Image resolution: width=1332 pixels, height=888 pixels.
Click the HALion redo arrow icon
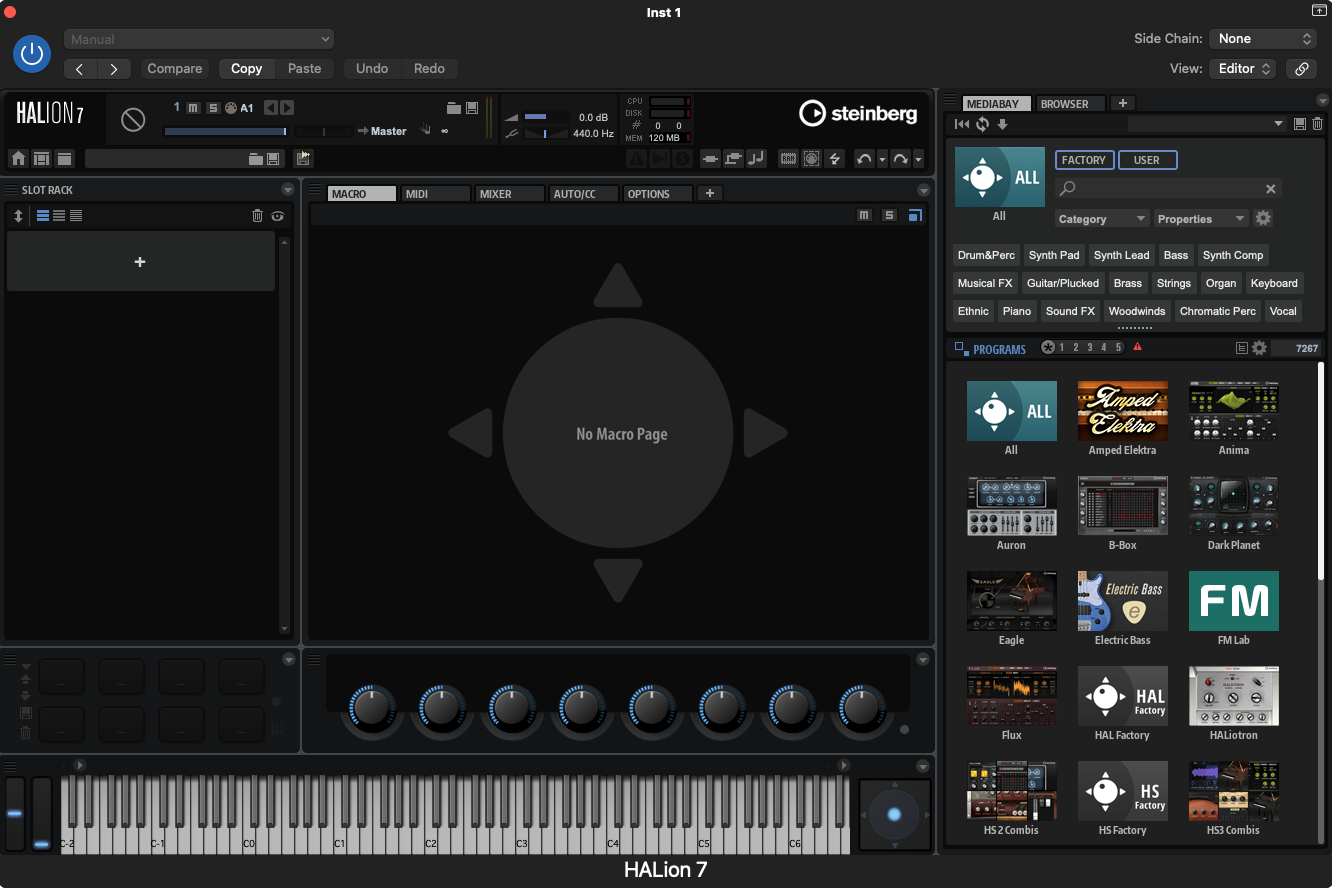pyautogui.click(x=900, y=159)
